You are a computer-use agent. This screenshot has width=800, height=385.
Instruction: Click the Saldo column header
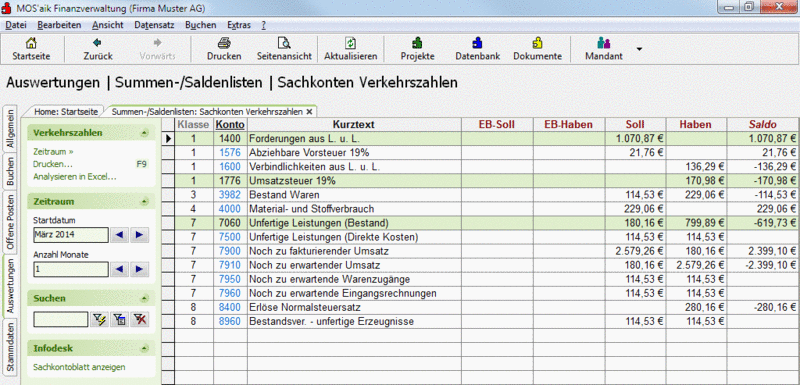point(763,124)
